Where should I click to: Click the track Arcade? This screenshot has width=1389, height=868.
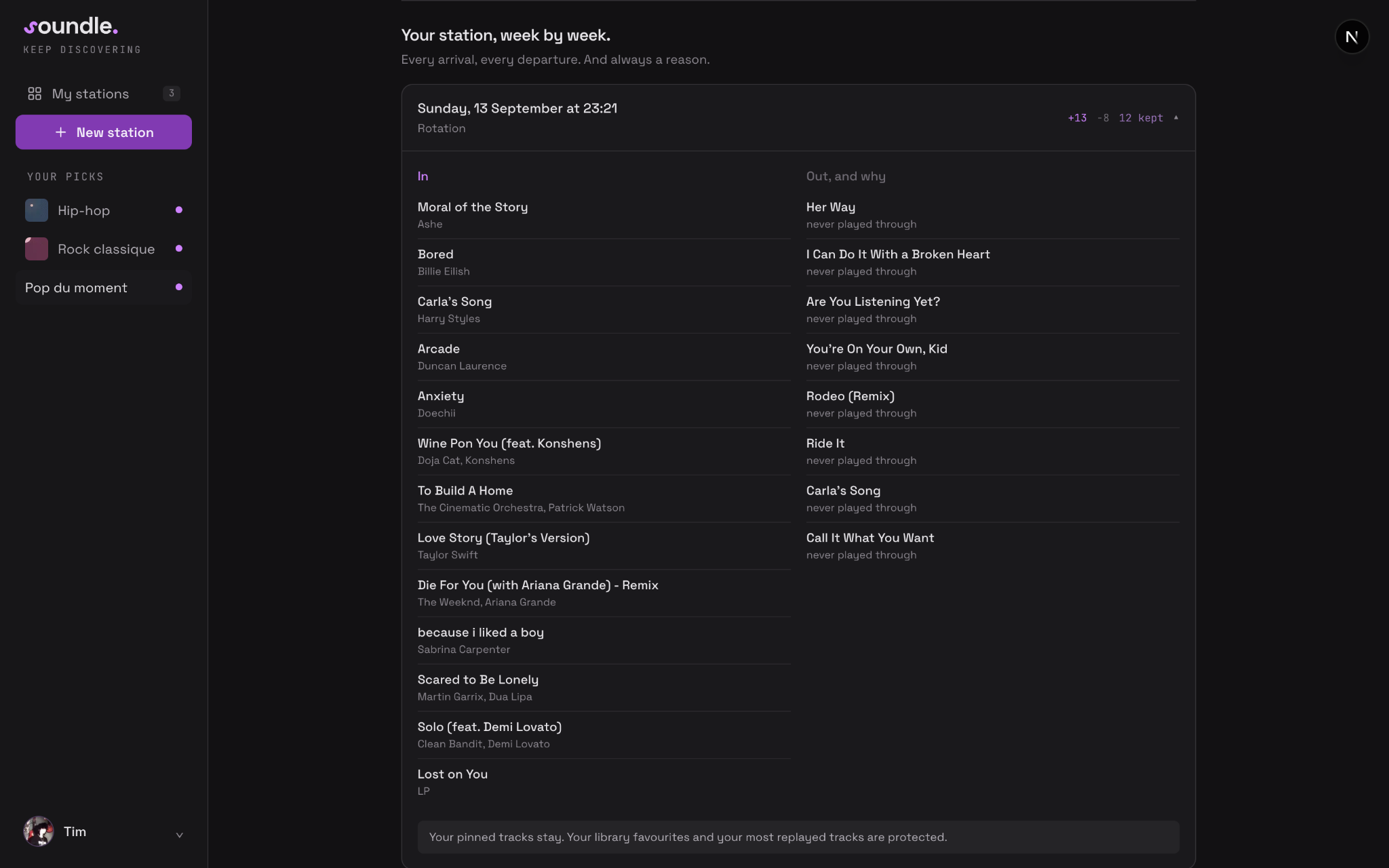(x=439, y=349)
